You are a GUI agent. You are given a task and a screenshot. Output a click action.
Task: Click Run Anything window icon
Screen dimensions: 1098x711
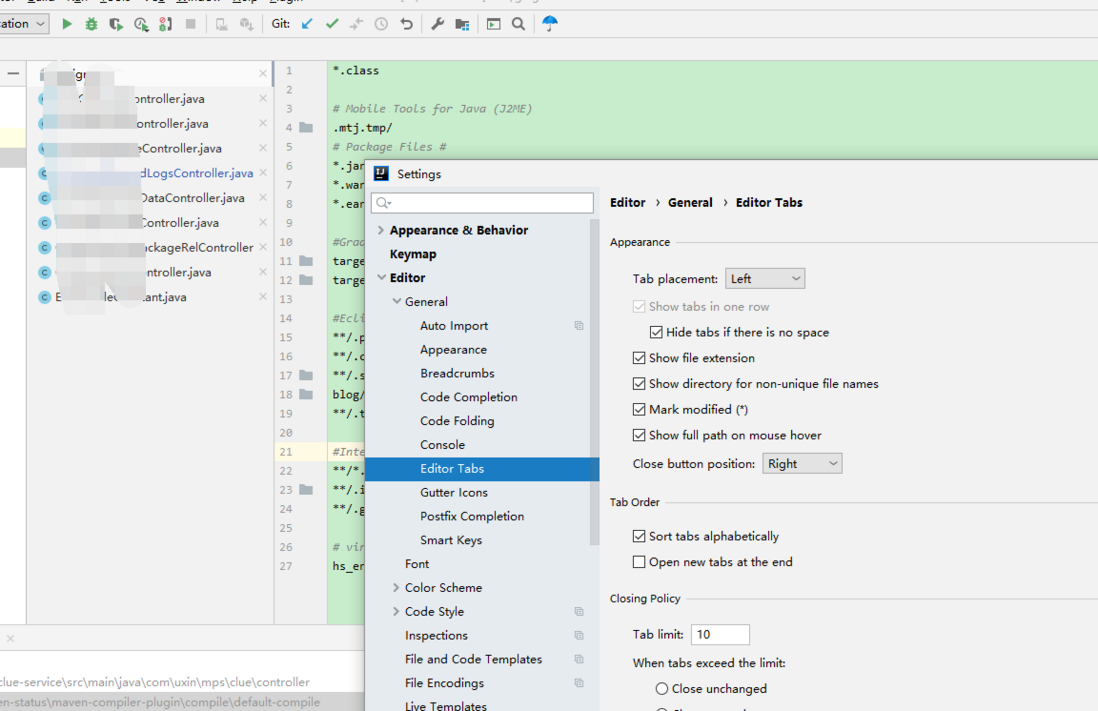coord(494,24)
